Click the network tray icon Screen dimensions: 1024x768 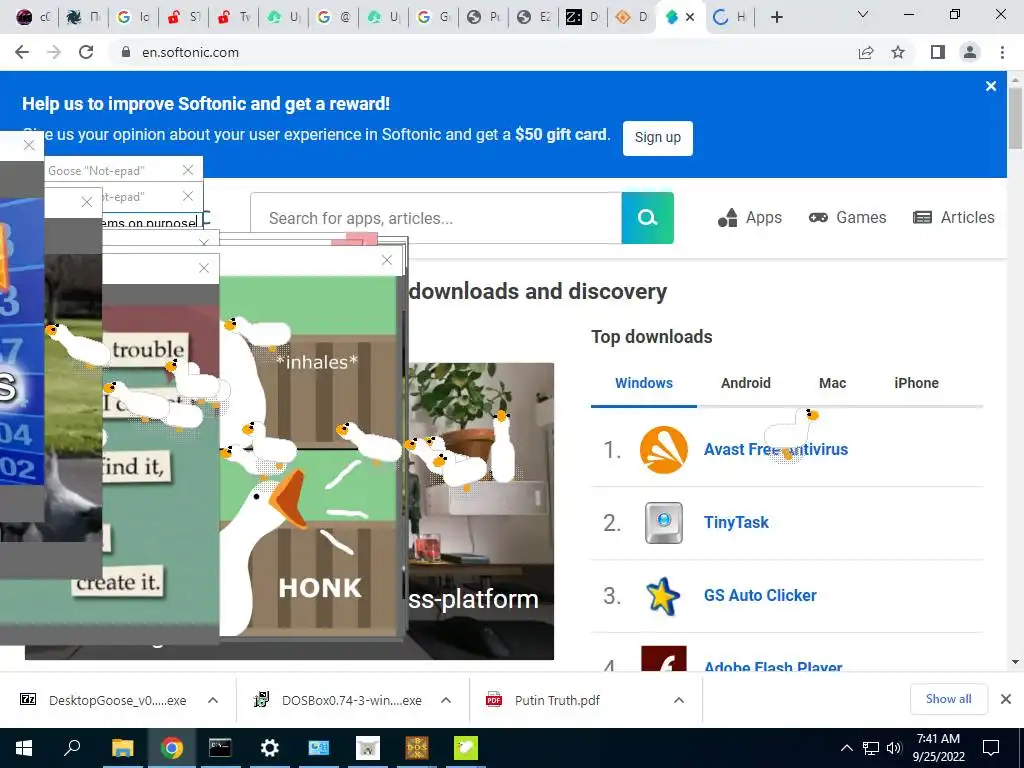pyautogui.click(x=871, y=748)
